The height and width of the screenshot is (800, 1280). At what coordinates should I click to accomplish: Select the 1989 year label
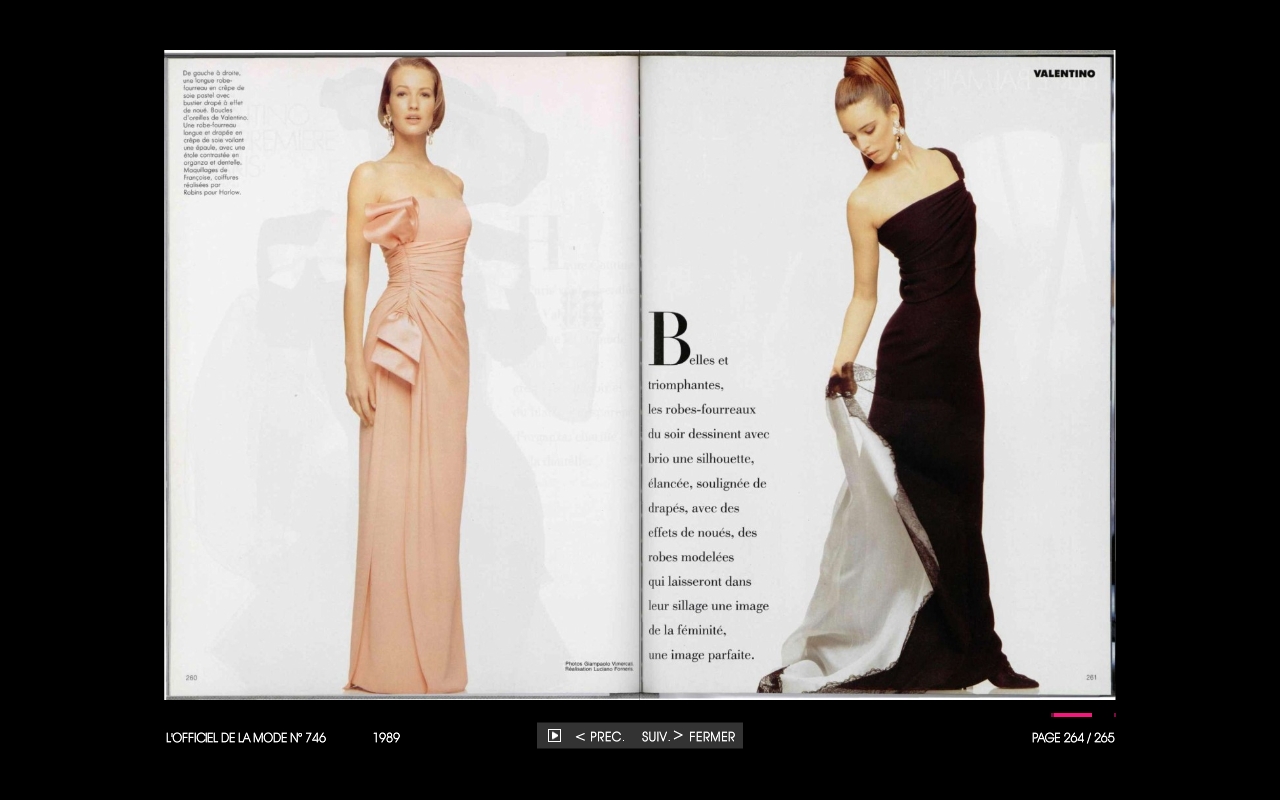pyautogui.click(x=386, y=738)
